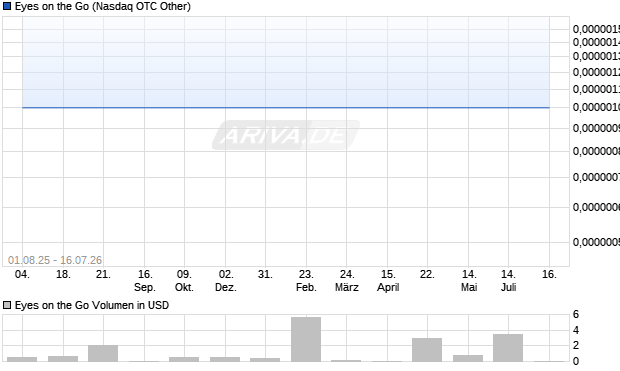The image size is (620, 371).
Task: Click the "0" label on the volume axis
Action: coord(576,361)
